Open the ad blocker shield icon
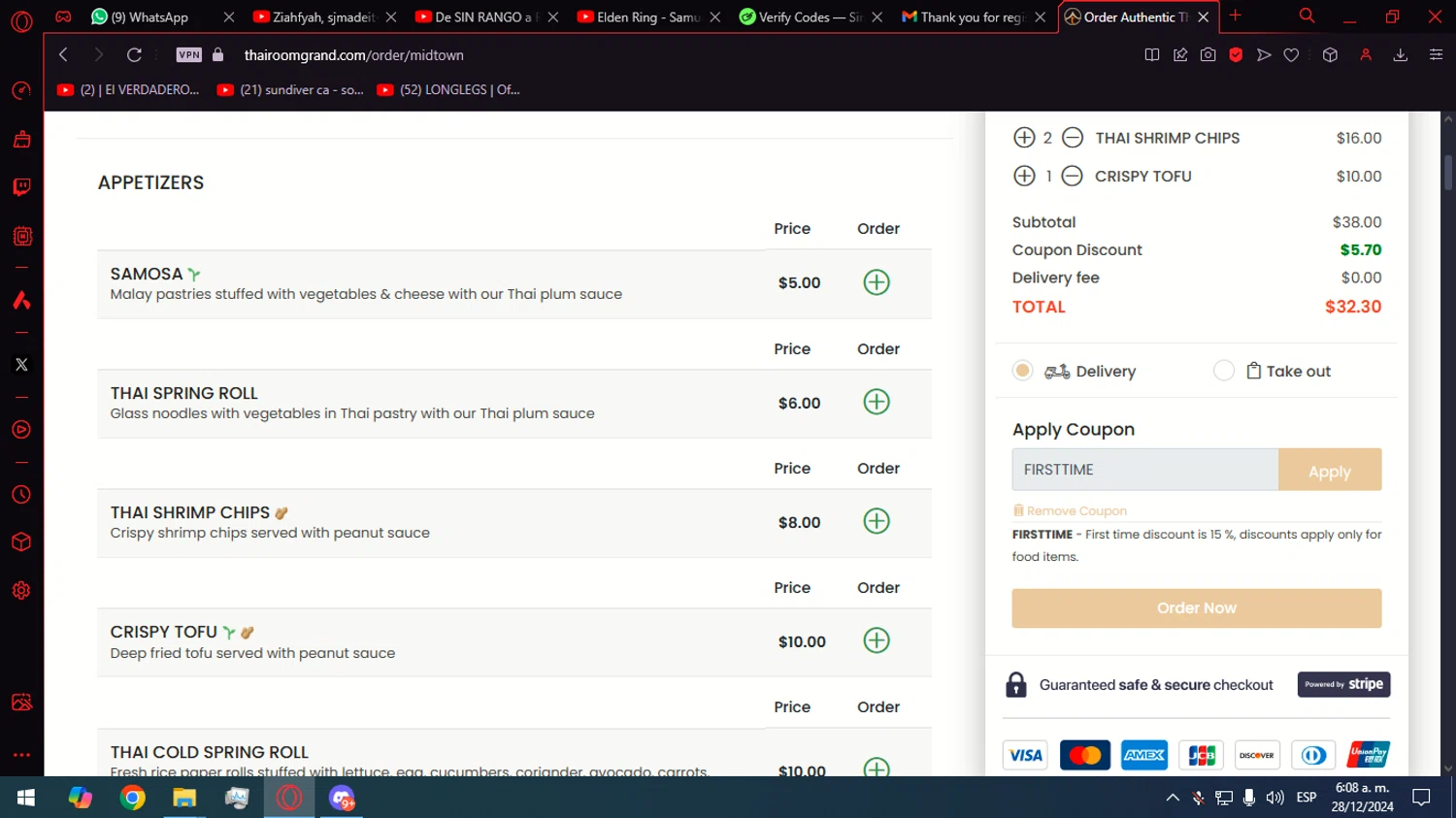Viewport: 1456px width, 818px height. pyautogui.click(x=1236, y=55)
